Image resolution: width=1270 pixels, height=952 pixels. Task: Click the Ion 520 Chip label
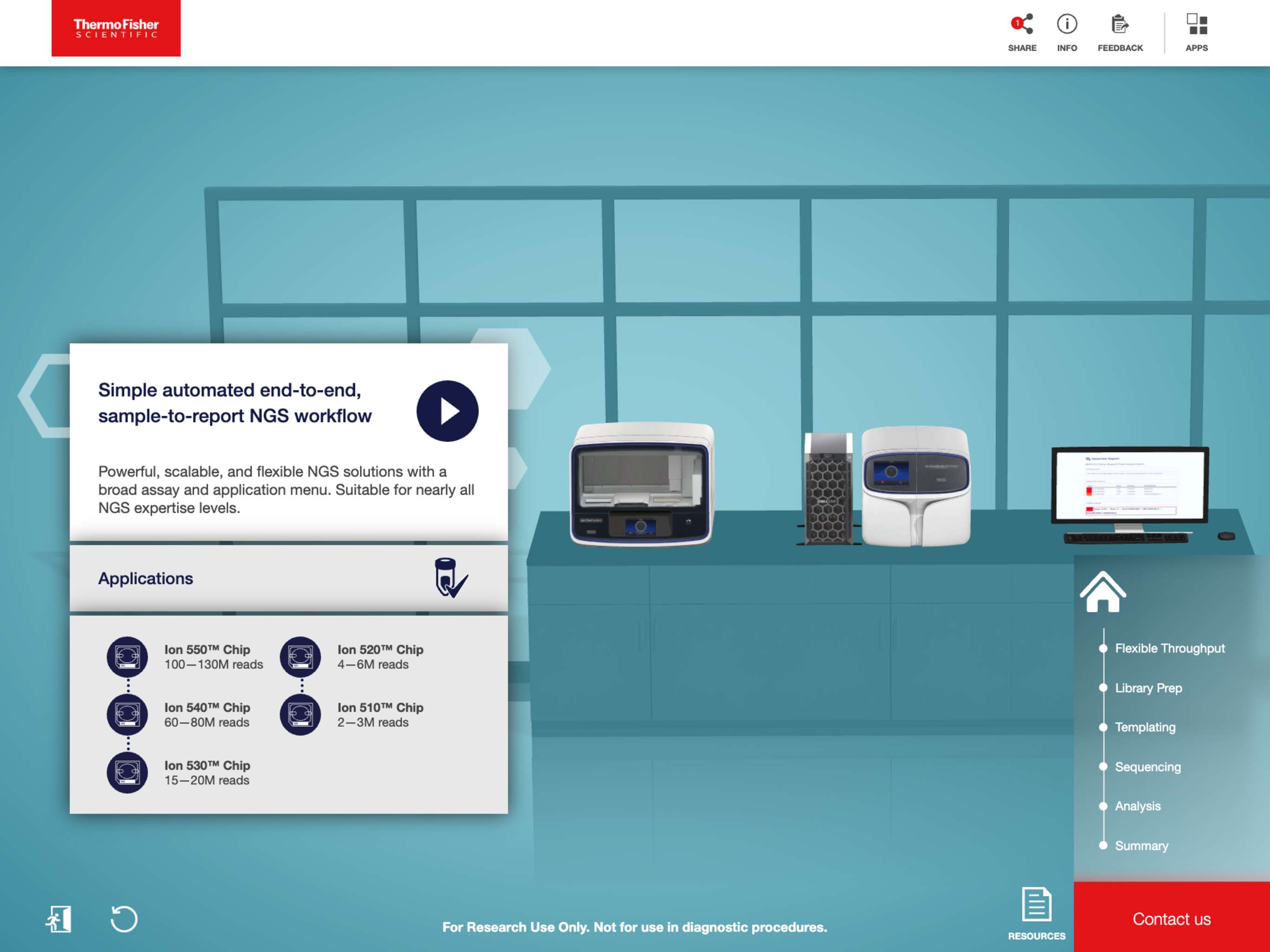click(380, 649)
